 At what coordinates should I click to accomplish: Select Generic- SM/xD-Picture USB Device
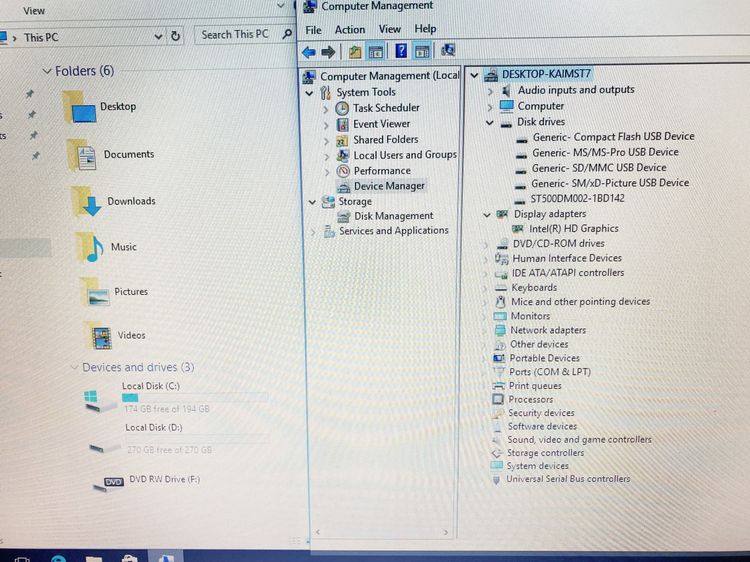click(610, 183)
